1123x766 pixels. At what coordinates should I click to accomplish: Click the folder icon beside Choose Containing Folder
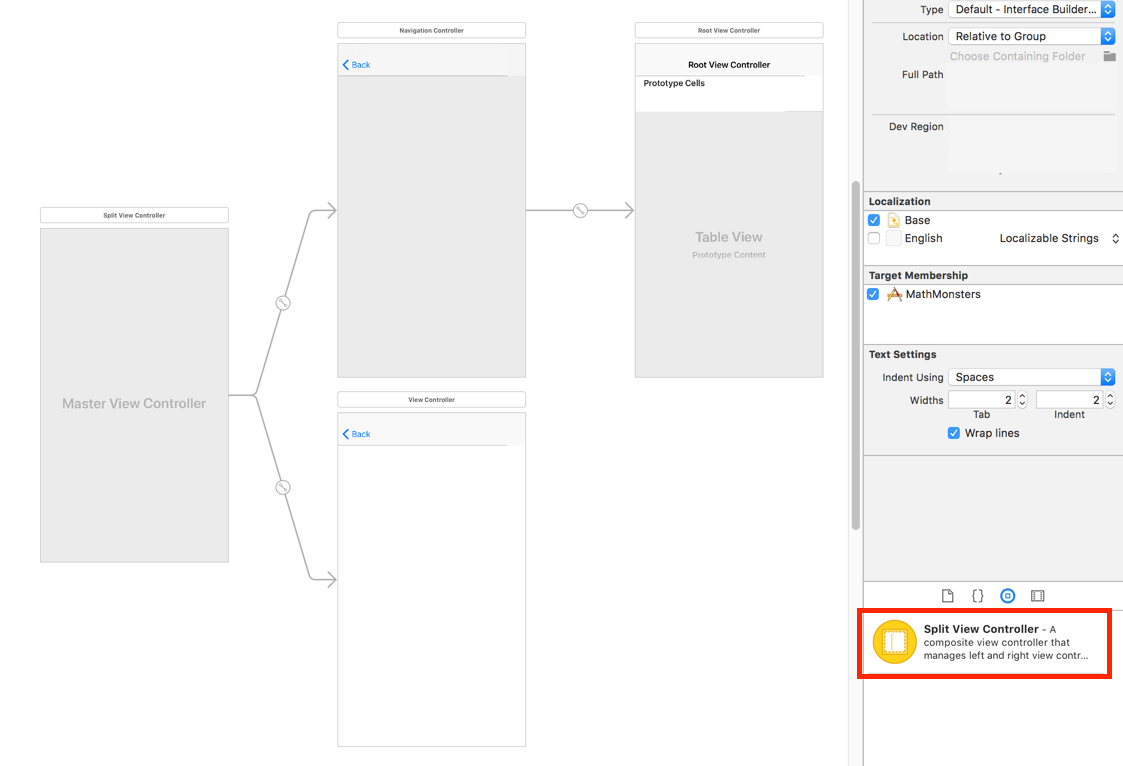(1109, 56)
